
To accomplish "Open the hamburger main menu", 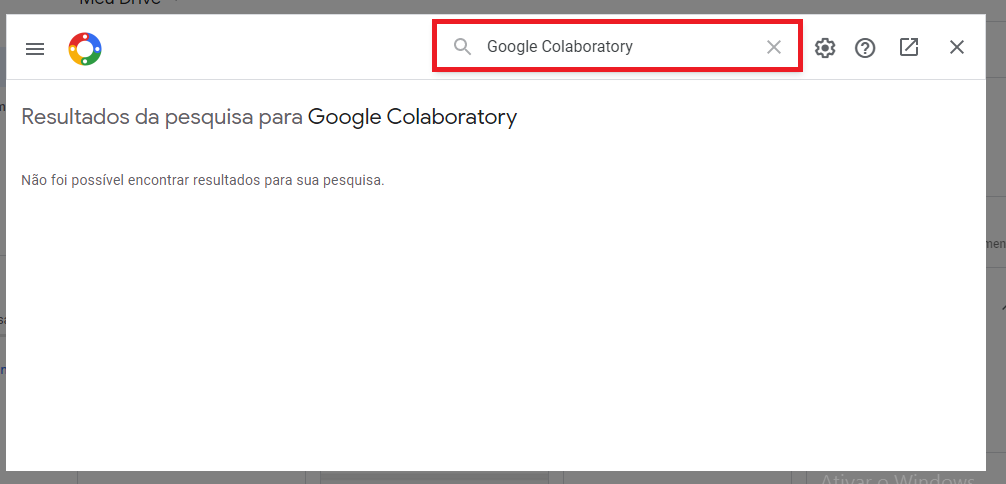I will 35,49.
